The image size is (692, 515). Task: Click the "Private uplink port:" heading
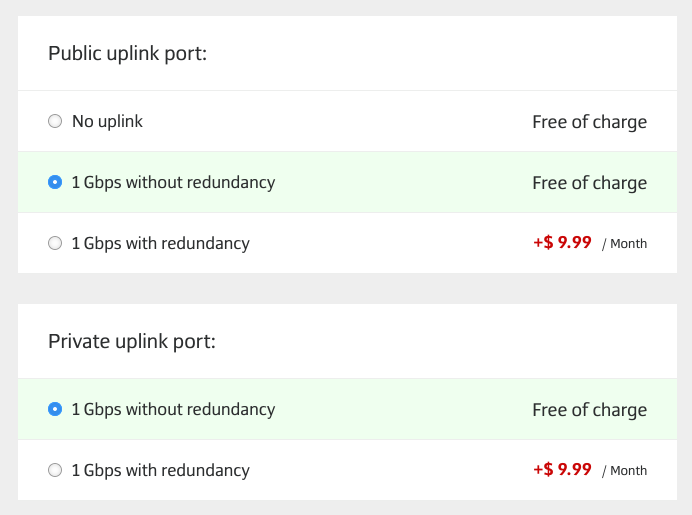tap(131, 341)
